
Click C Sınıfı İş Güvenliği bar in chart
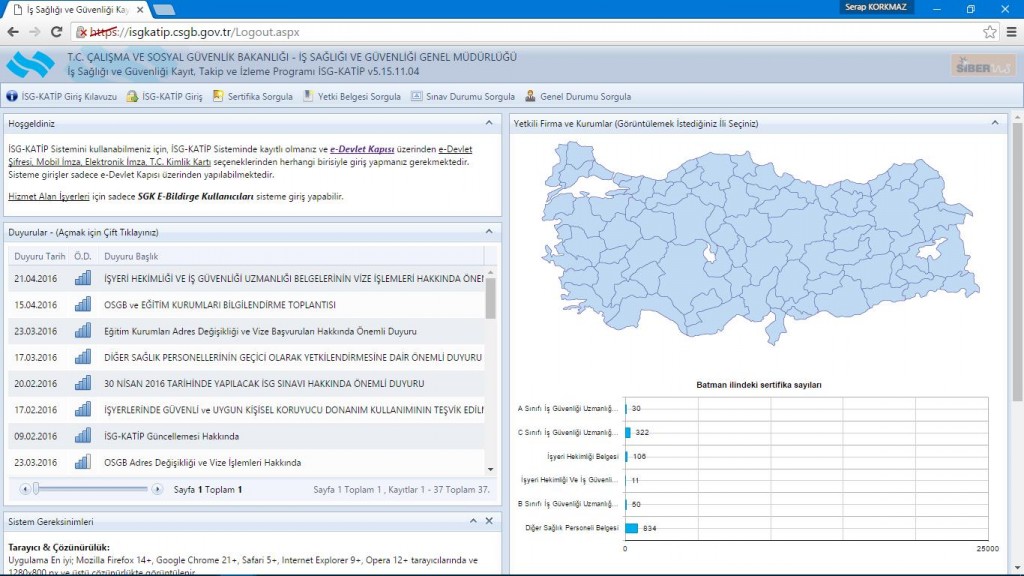pyautogui.click(x=628, y=432)
